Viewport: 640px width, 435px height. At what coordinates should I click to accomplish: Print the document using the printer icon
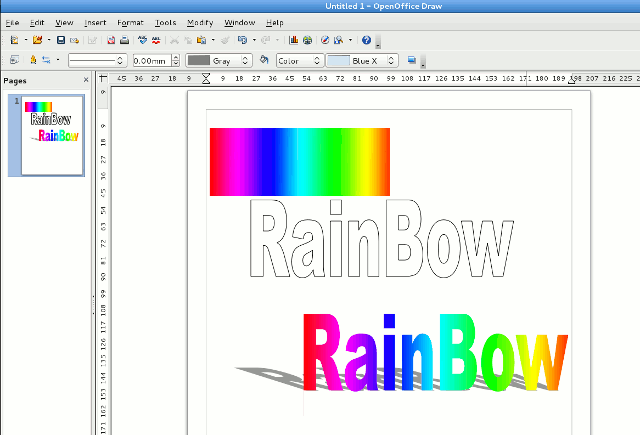[x=123, y=40]
